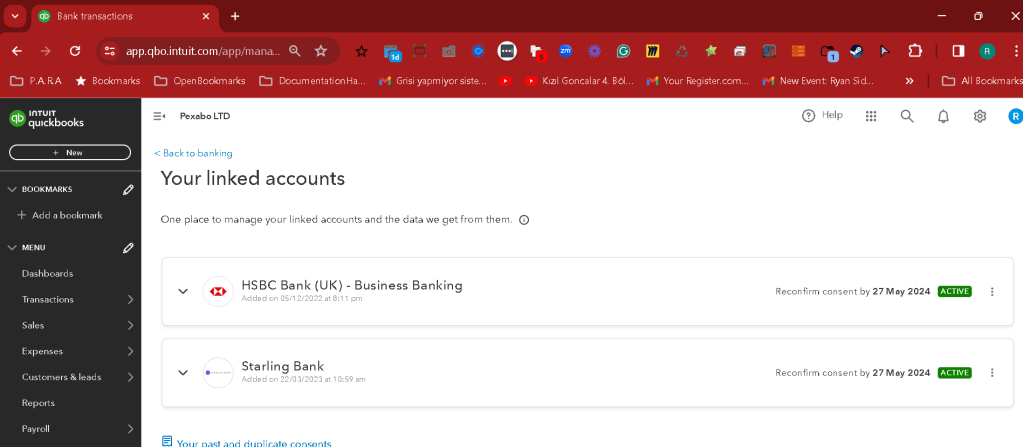Open the settings gear icon
The height and width of the screenshot is (447, 1023).
coord(980,116)
